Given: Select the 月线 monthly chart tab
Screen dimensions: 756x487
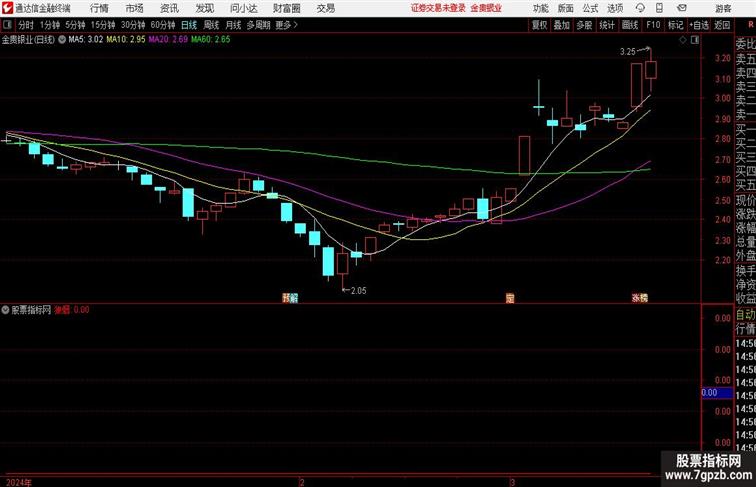Looking at the screenshot, I should click(233, 25).
